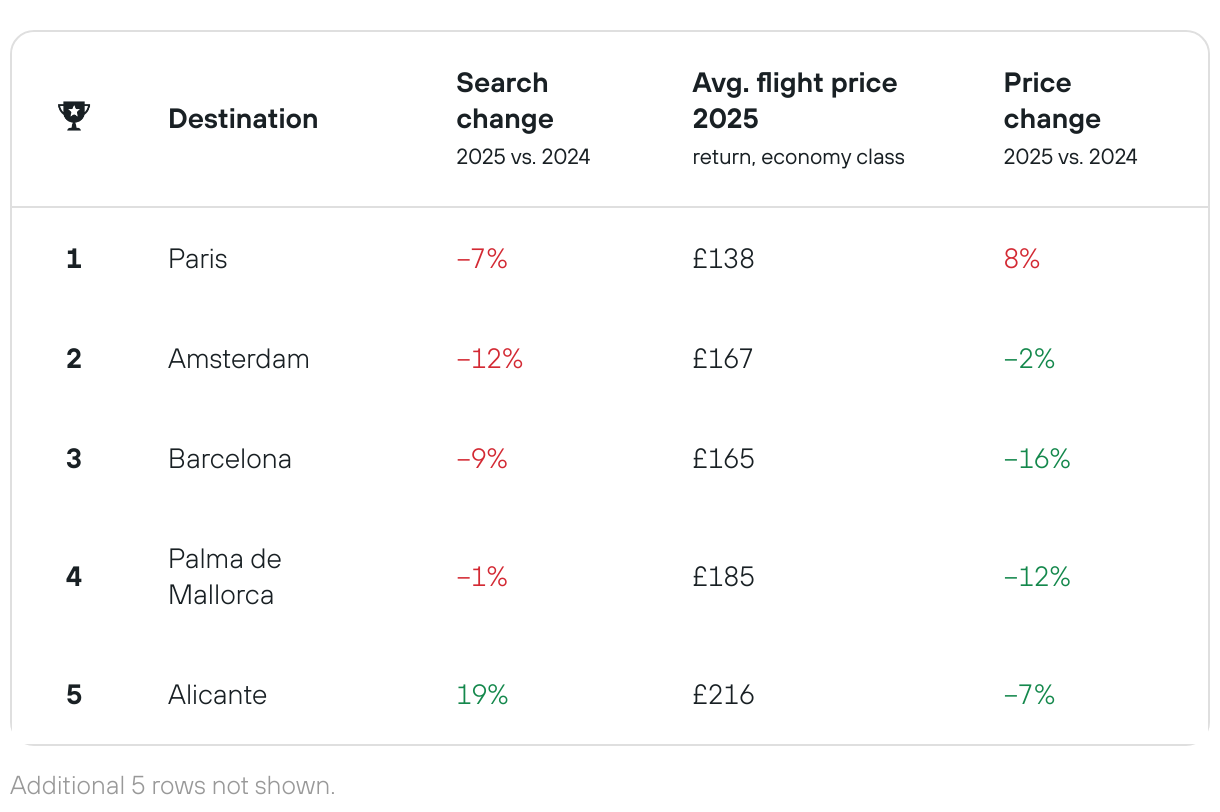
Task: Select the Palma de Mallorca destination
Action: point(225,577)
